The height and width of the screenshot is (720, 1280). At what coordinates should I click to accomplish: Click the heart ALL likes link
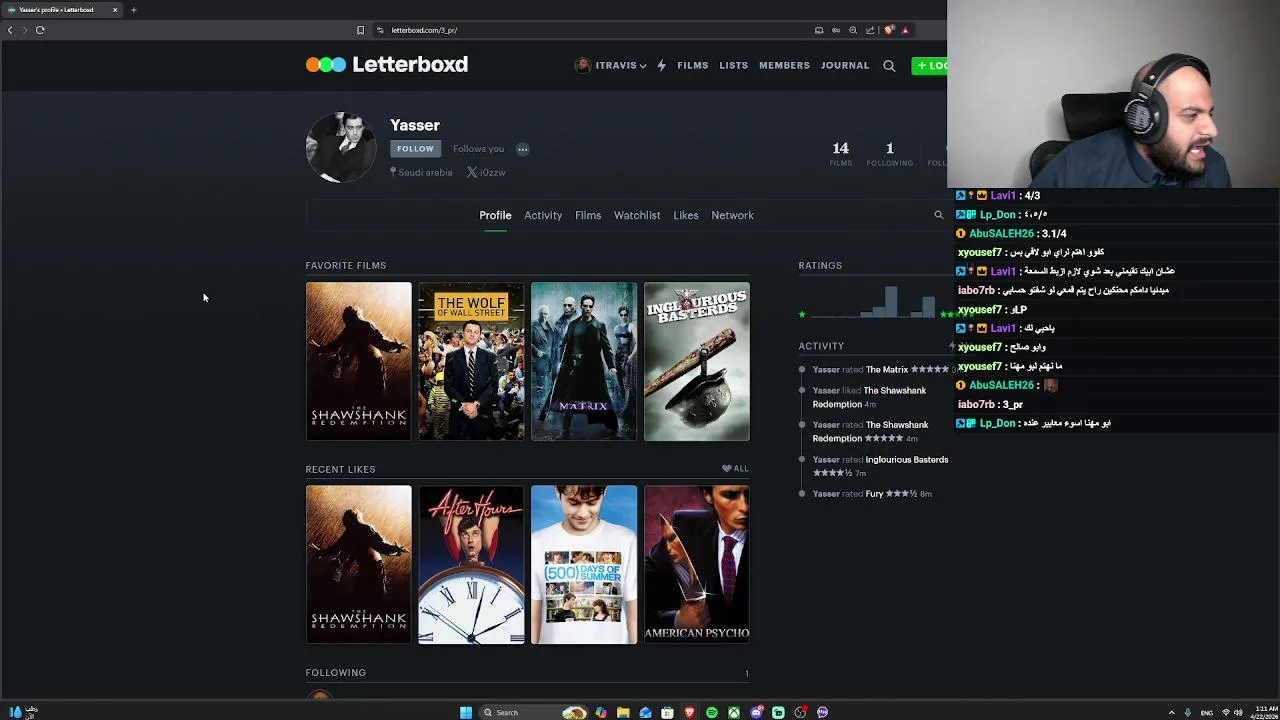tap(735, 468)
